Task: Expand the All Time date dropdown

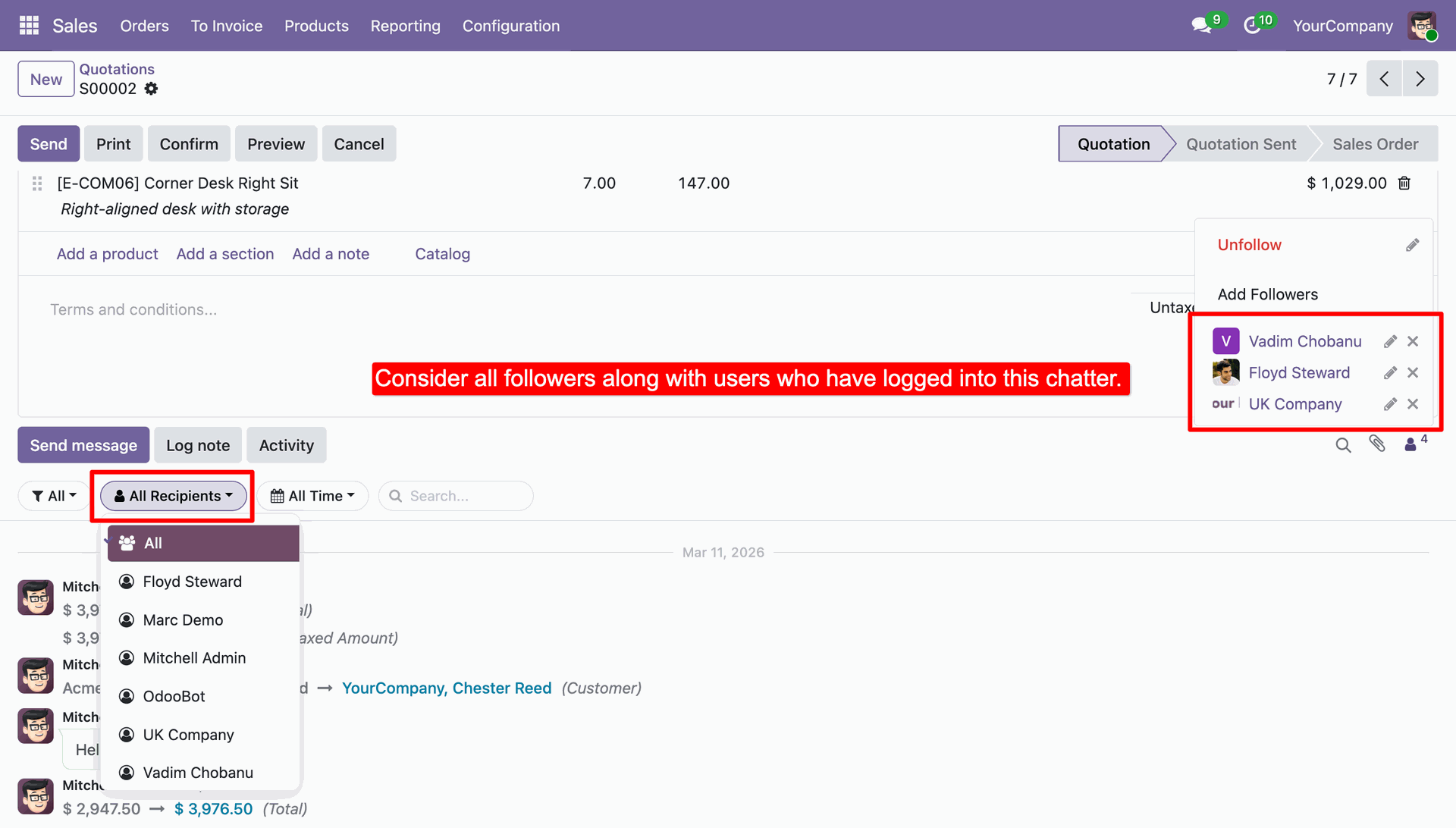Action: (x=312, y=496)
